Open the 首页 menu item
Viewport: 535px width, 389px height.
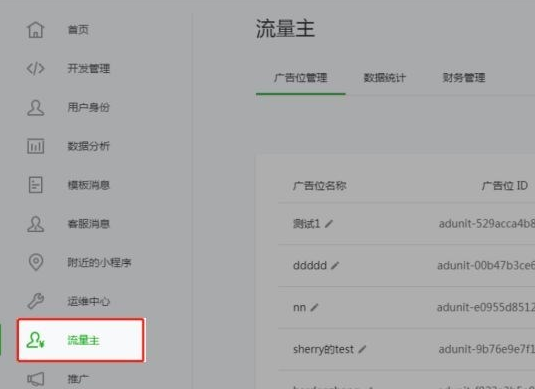[x=78, y=30]
